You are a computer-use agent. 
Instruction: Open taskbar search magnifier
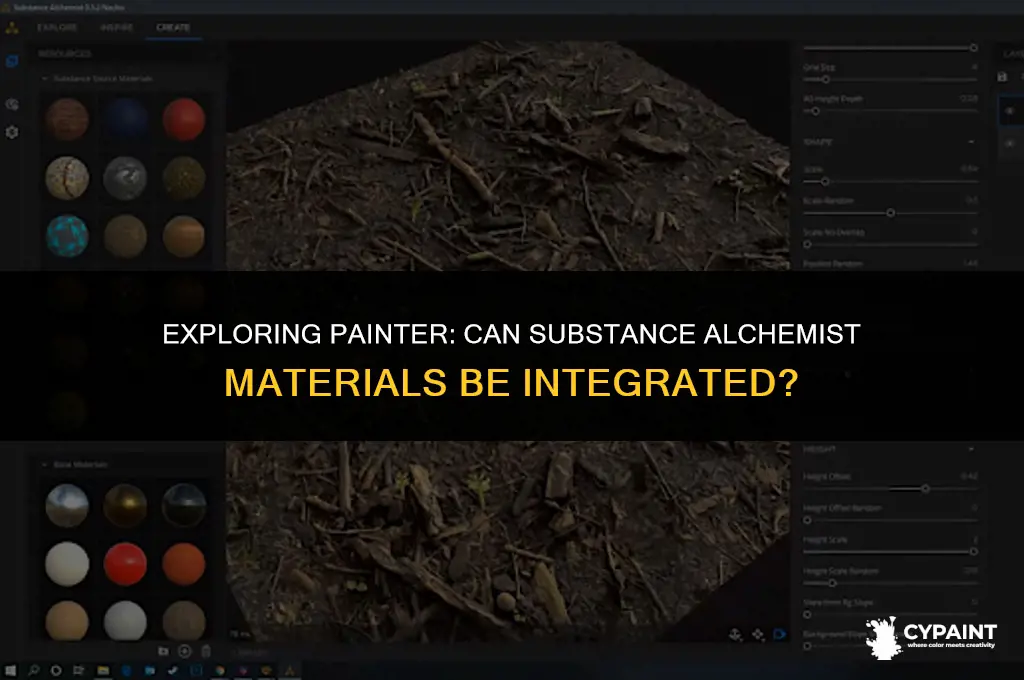33,670
